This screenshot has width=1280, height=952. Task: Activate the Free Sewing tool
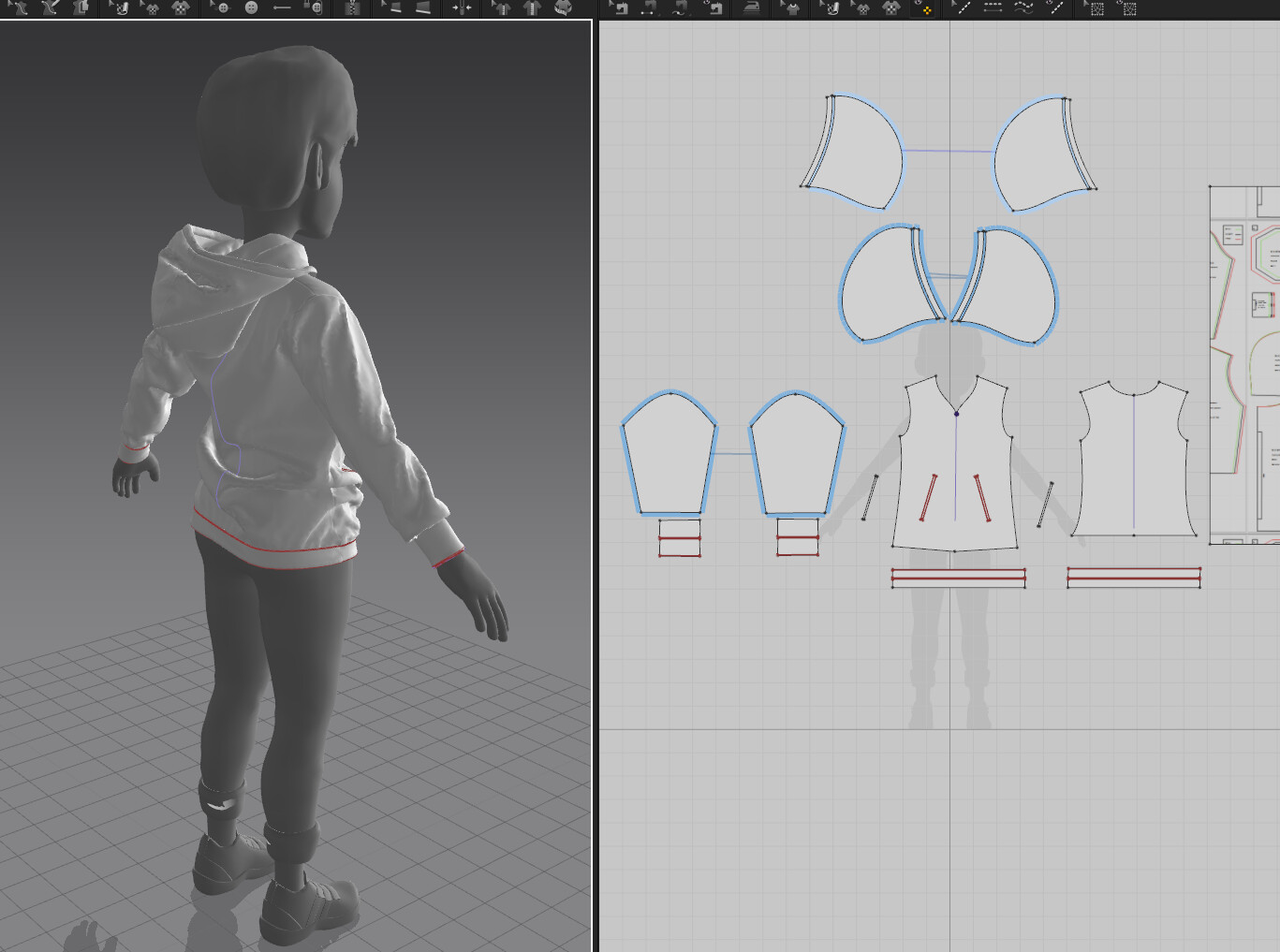pyautogui.click(x=681, y=8)
